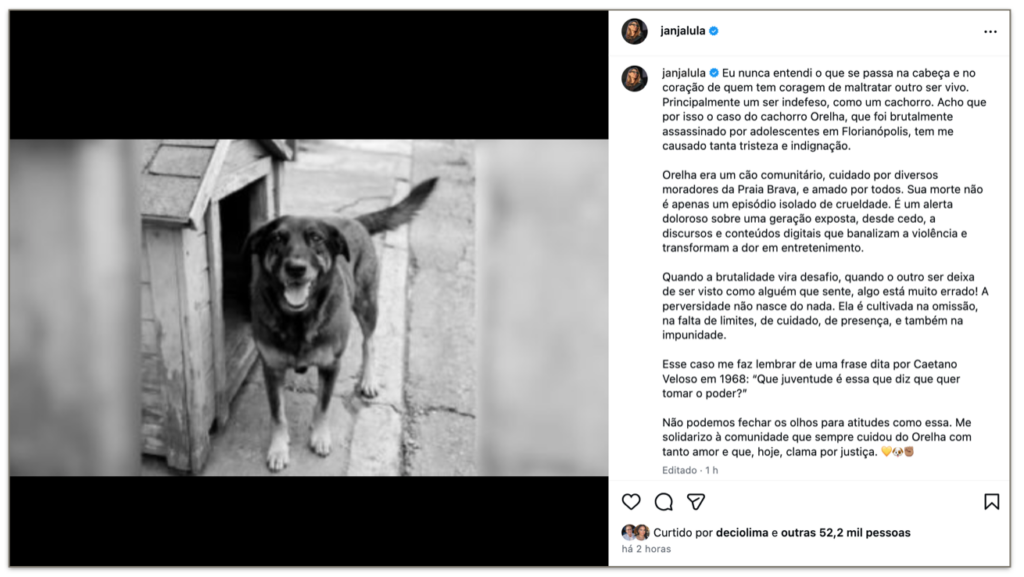This screenshot has width=1024, height=577.
Task: Click the header janjalula profile picture
Action: (634, 31)
